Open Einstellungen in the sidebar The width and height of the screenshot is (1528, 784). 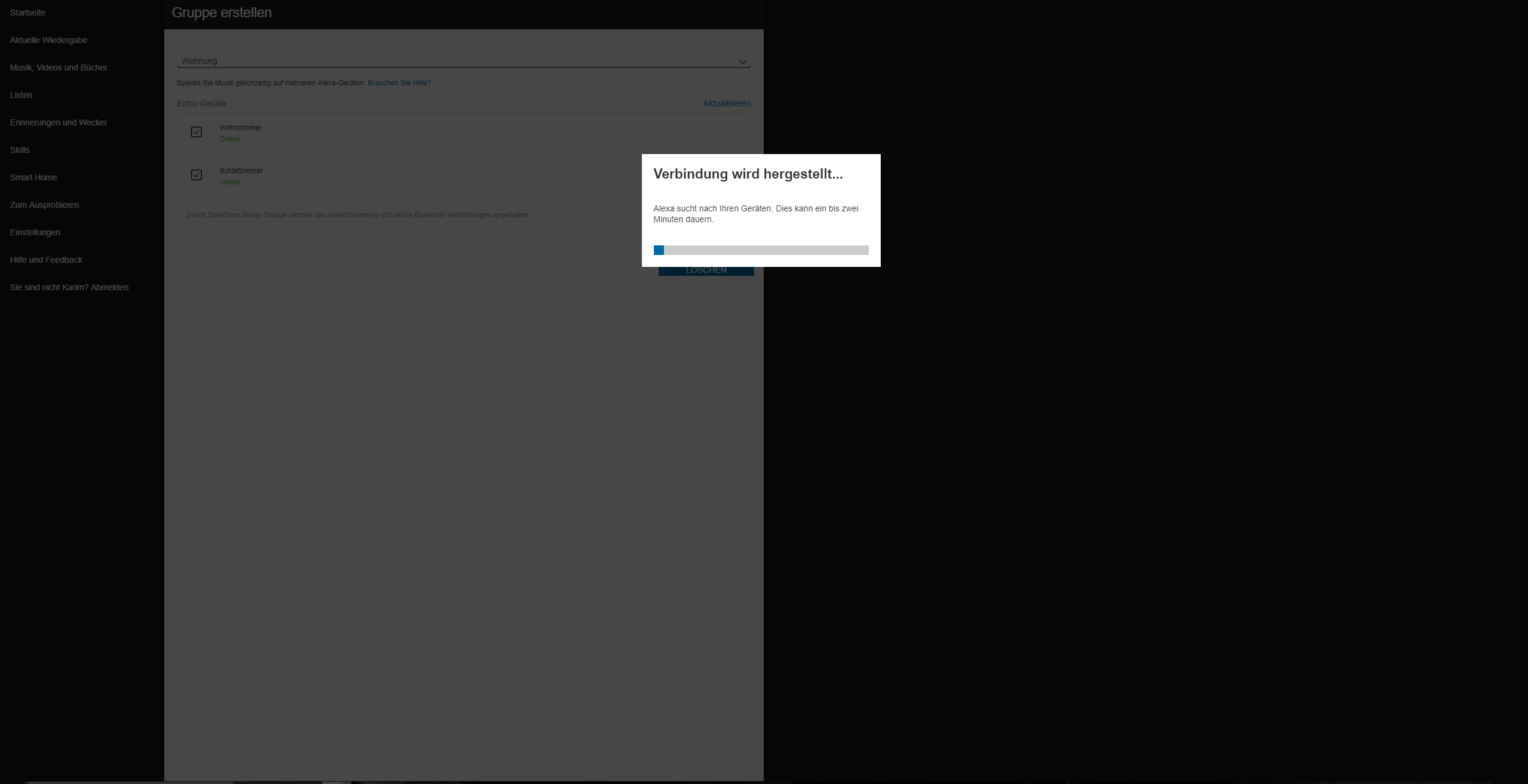[35, 232]
